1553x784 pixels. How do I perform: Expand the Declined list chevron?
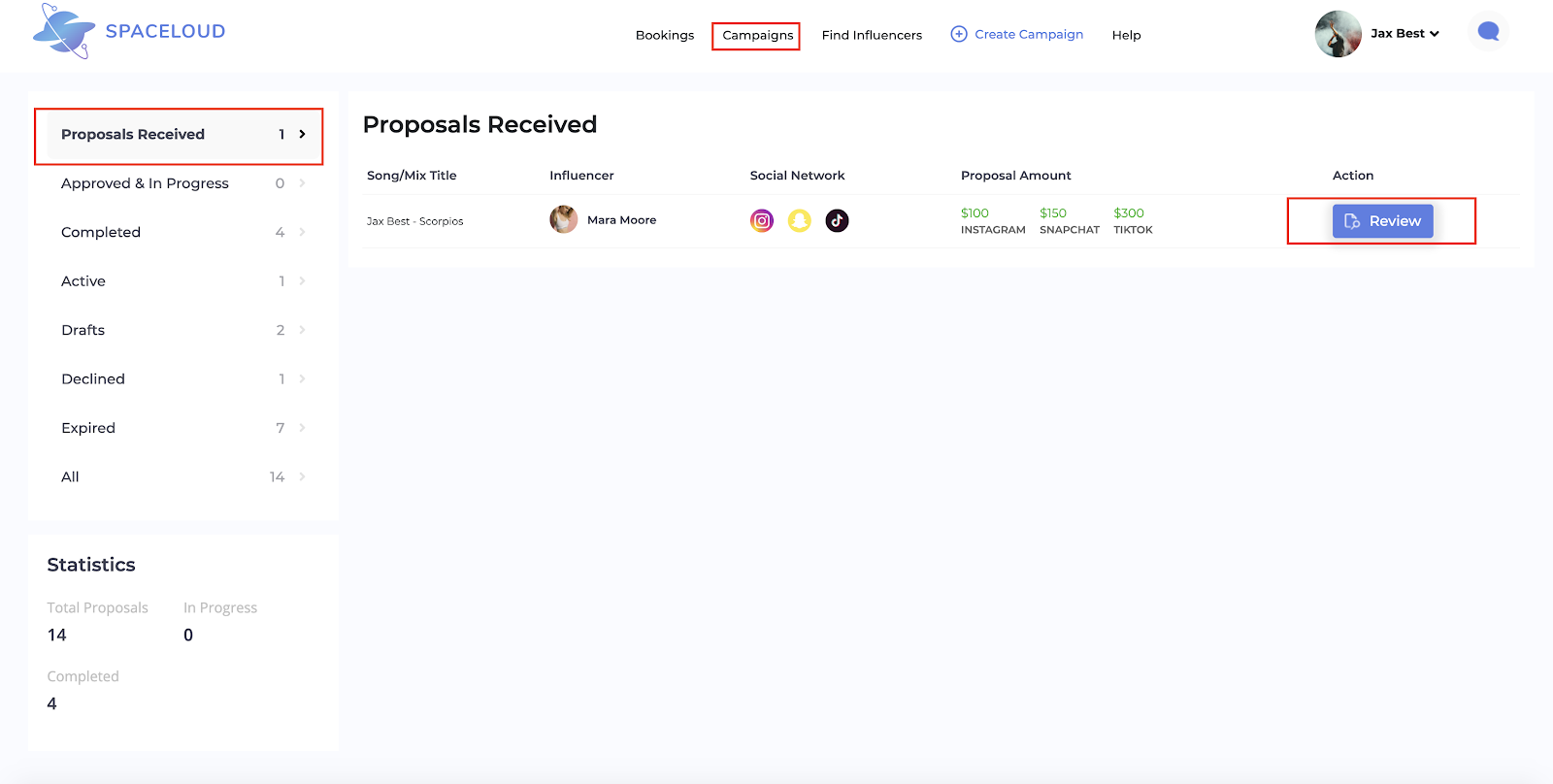[x=302, y=379]
